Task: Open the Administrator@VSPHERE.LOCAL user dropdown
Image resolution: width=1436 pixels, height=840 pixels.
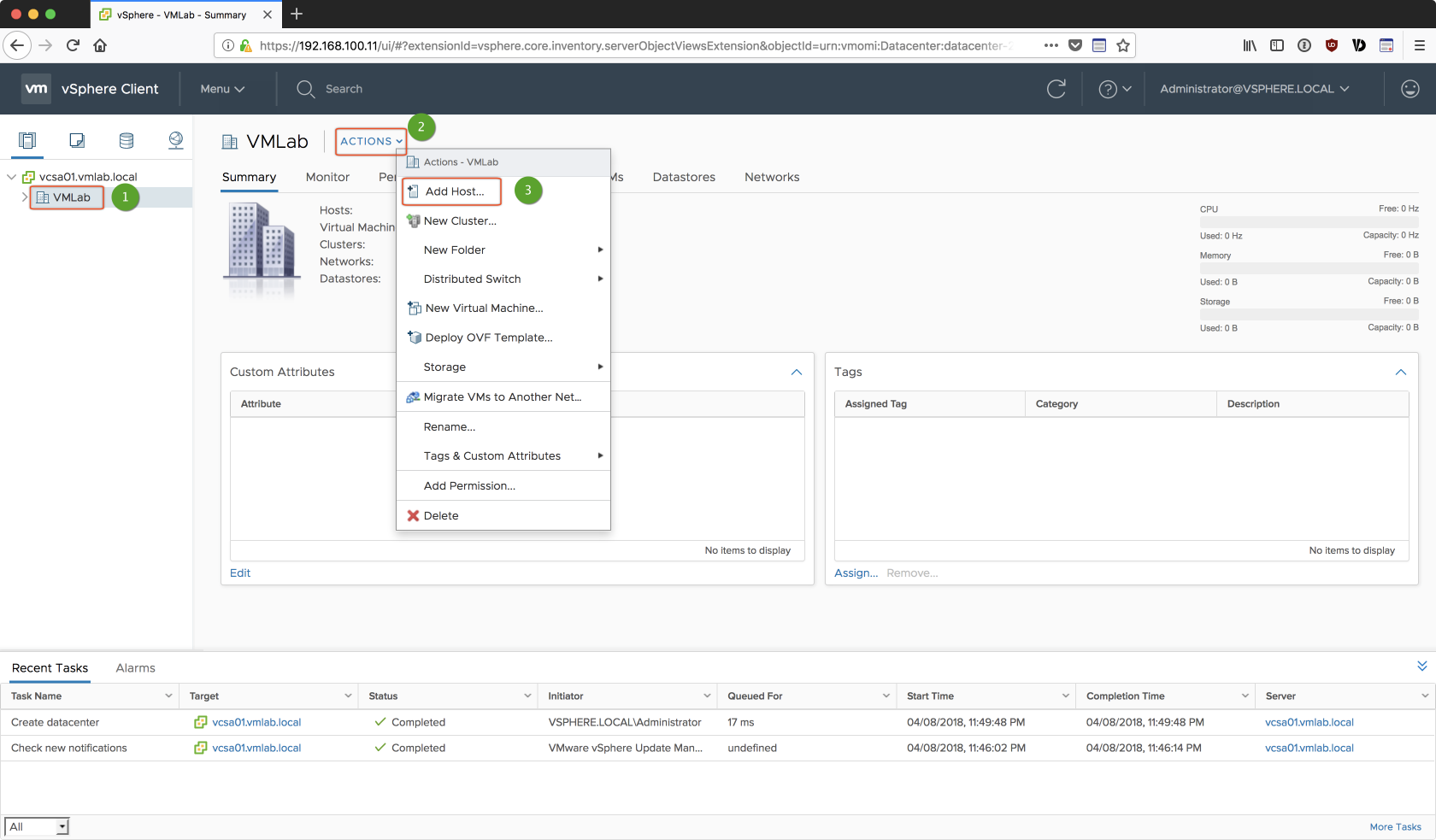Action: click(x=1254, y=89)
